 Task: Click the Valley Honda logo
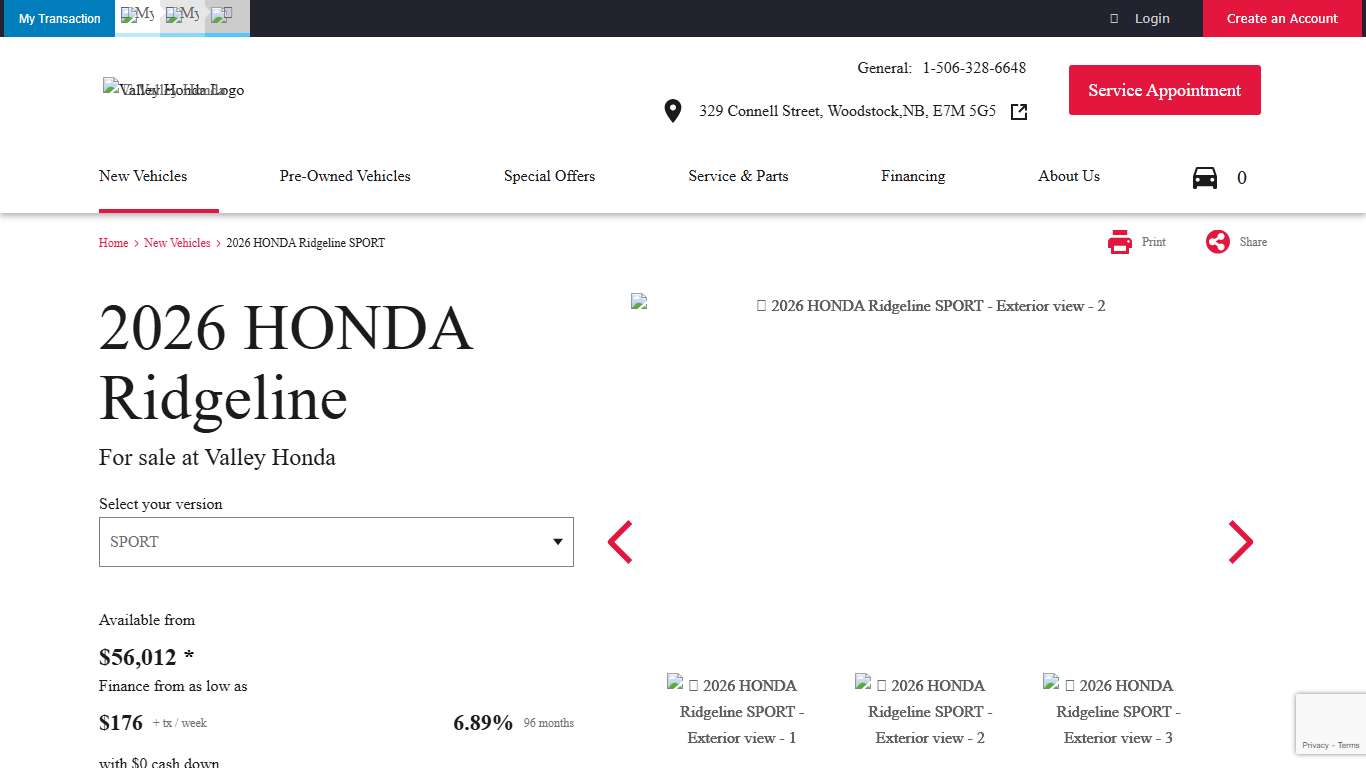(173, 90)
